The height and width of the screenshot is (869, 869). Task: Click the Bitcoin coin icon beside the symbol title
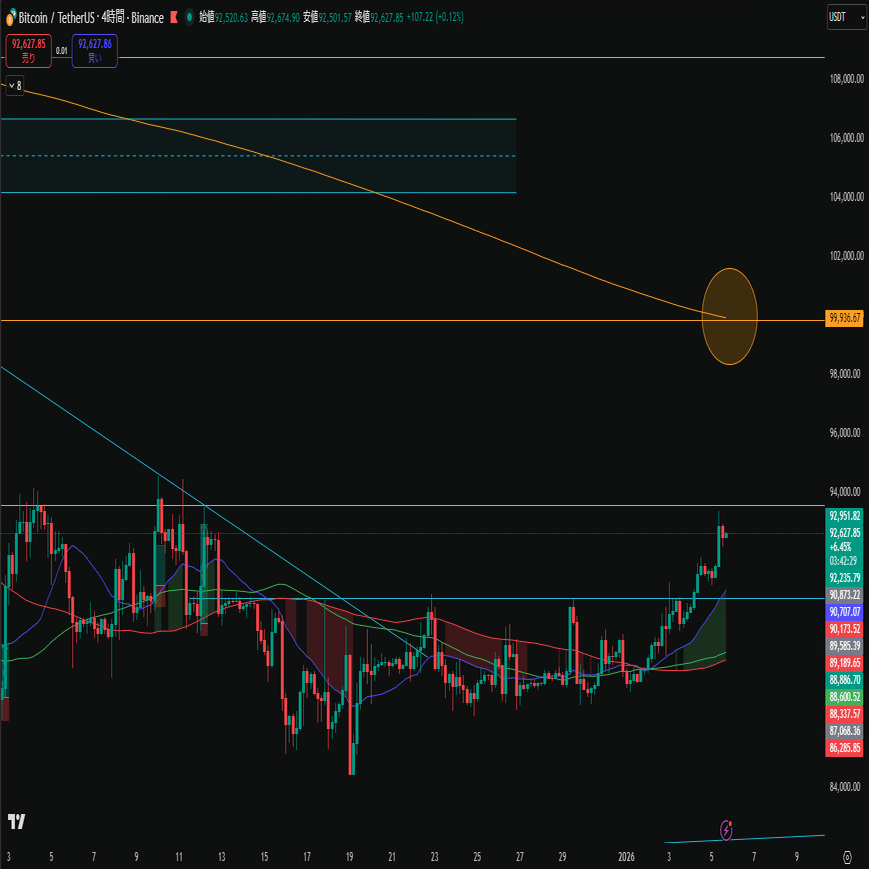coord(10,19)
